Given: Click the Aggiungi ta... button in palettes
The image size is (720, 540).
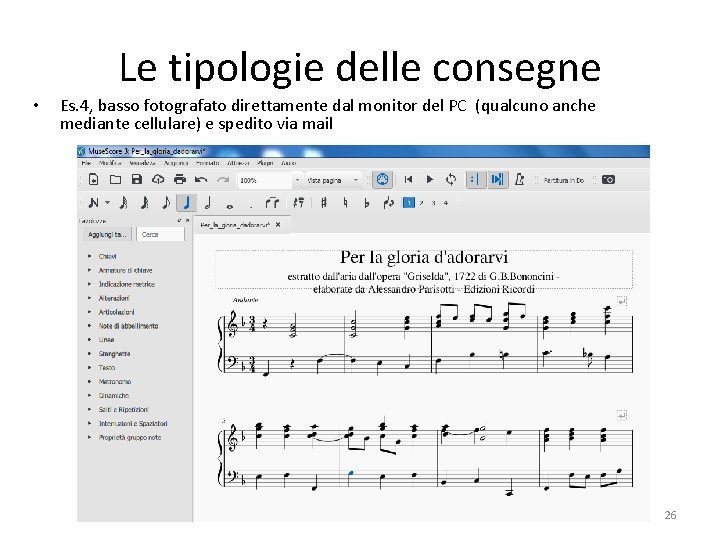Looking at the screenshot, I should click(107, 234).
